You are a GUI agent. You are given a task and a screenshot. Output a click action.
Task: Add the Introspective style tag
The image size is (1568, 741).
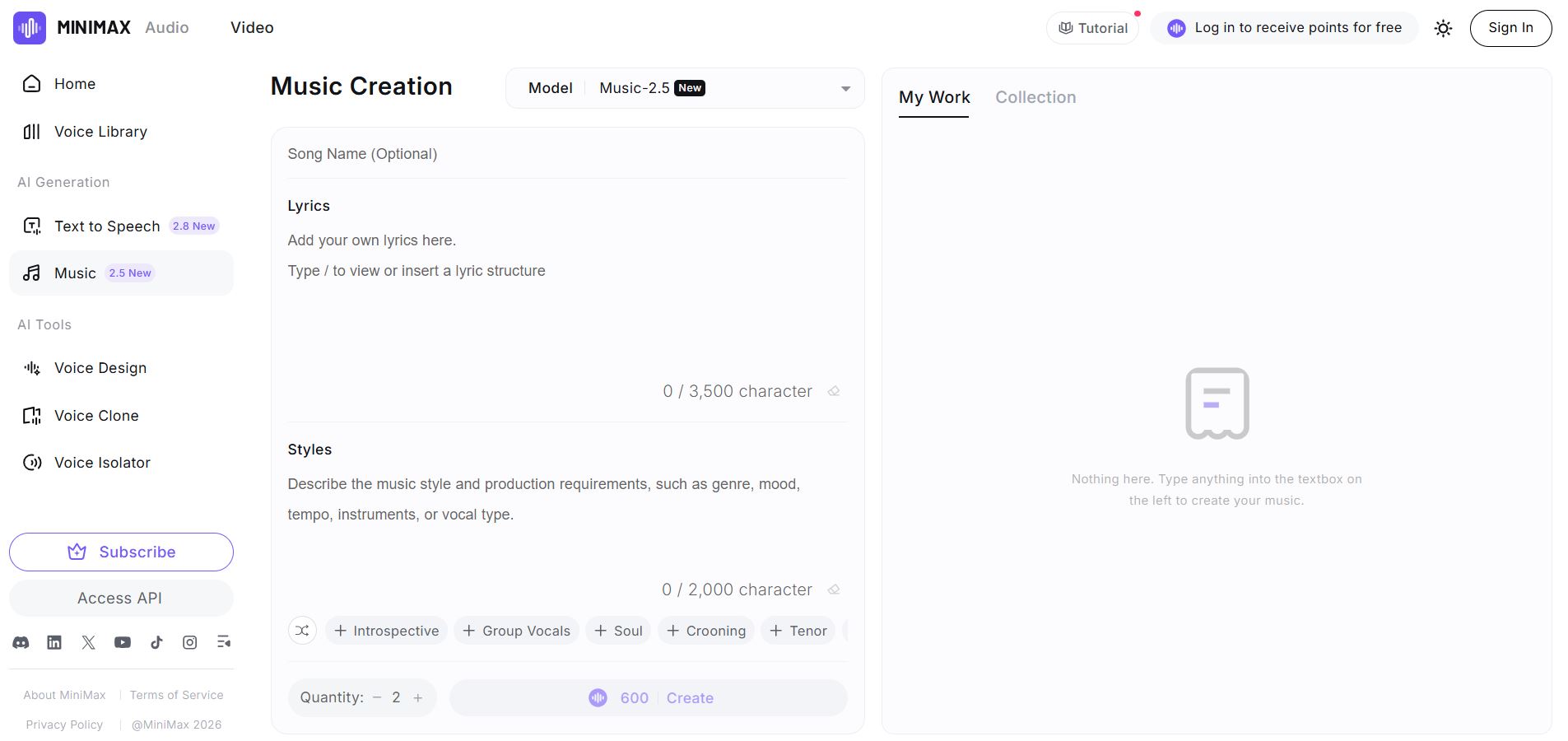pyautogui.click(x=386, y=631)
